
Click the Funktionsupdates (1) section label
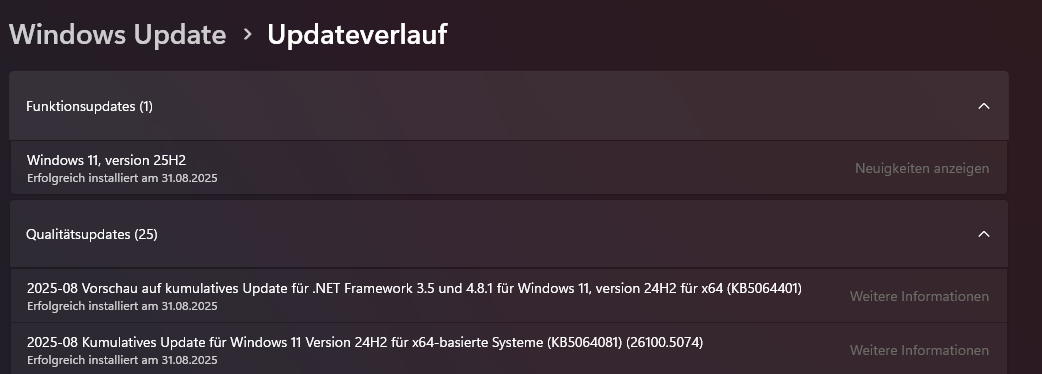pos(89,106)
